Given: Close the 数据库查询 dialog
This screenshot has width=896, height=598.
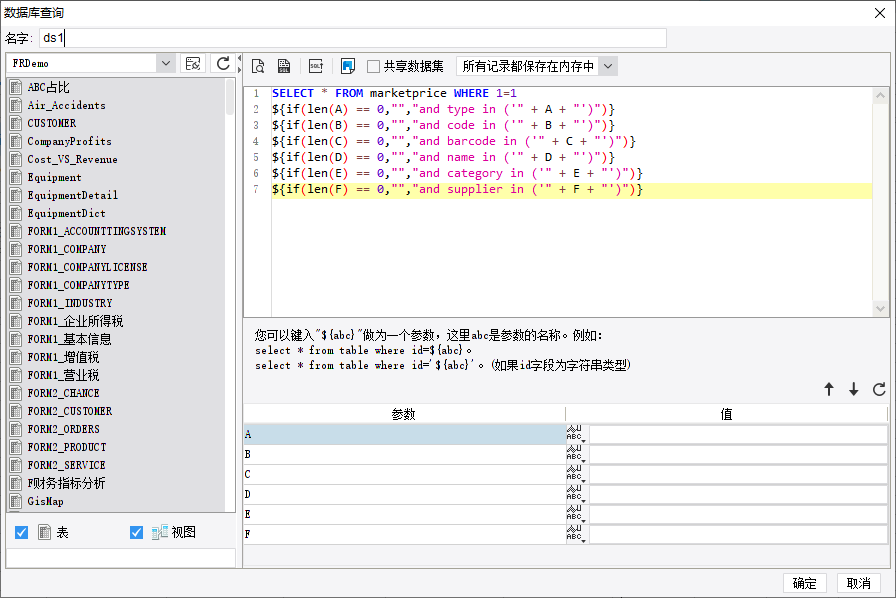Looking at the screenshot, I should (880, 13).
